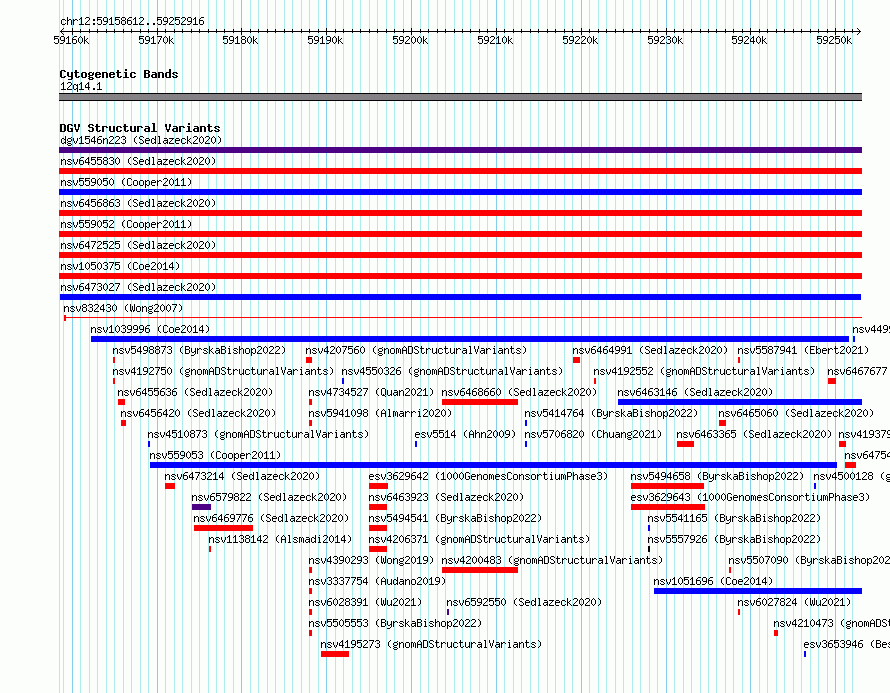This screenshot has height=693, width=890.
Task: Click nsv4195273 (gnomADStructuralVariants) label
Action: point(431,644)
